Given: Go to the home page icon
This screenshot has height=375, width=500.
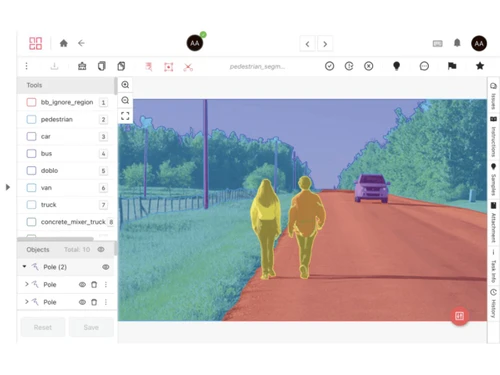Looking at the screenshot, I should [64, 43].
